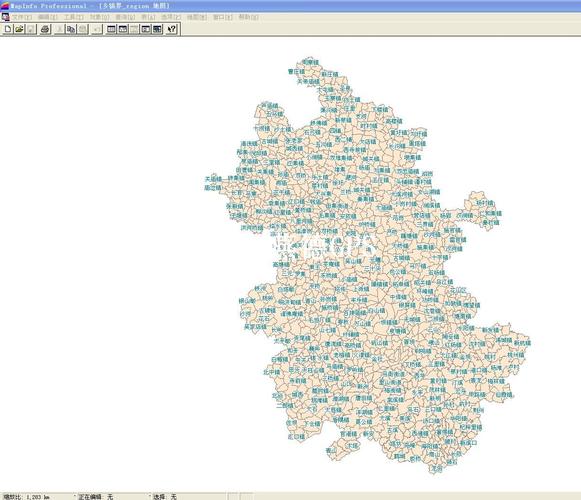Click the New Redistricting window toolbar icon
Screen dimensions: 581x500
click(x=157, y=29)
